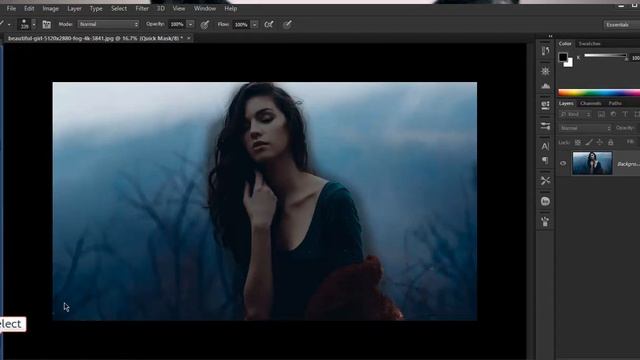Open the Type menu

click(x=96, y=8)
